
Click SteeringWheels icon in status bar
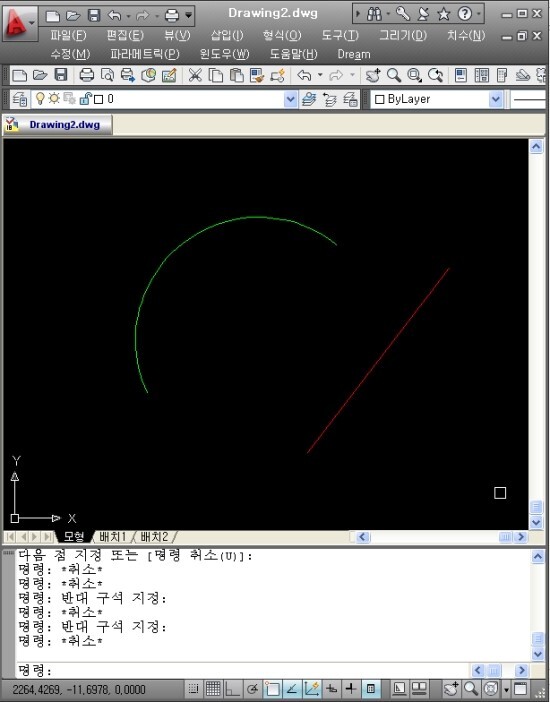pos(491,689)
